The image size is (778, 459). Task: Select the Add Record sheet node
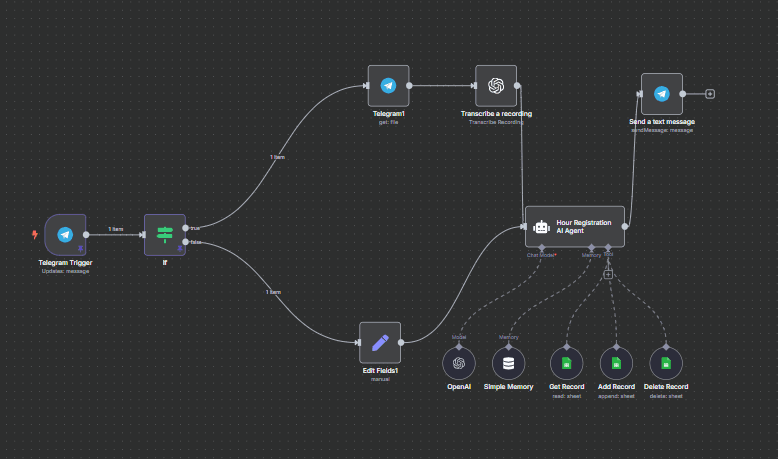tap(616, 363)
